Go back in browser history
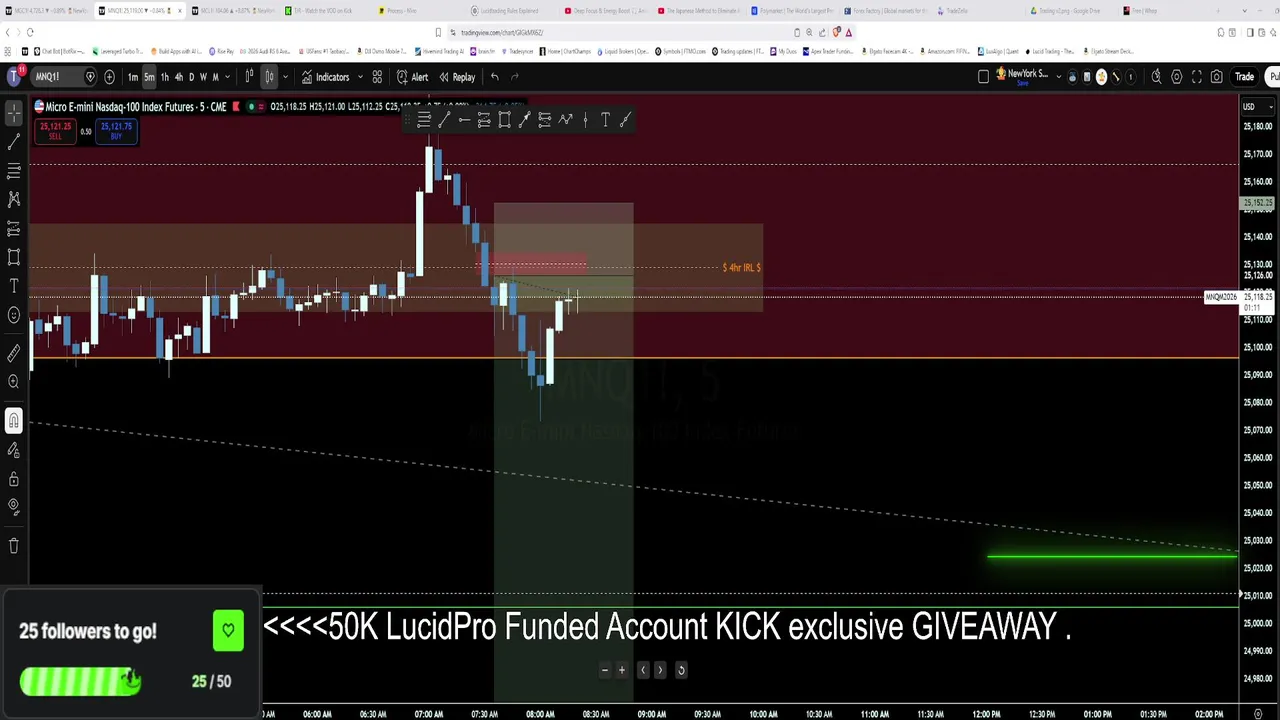The image size is (1280, 720). point(8,32)
